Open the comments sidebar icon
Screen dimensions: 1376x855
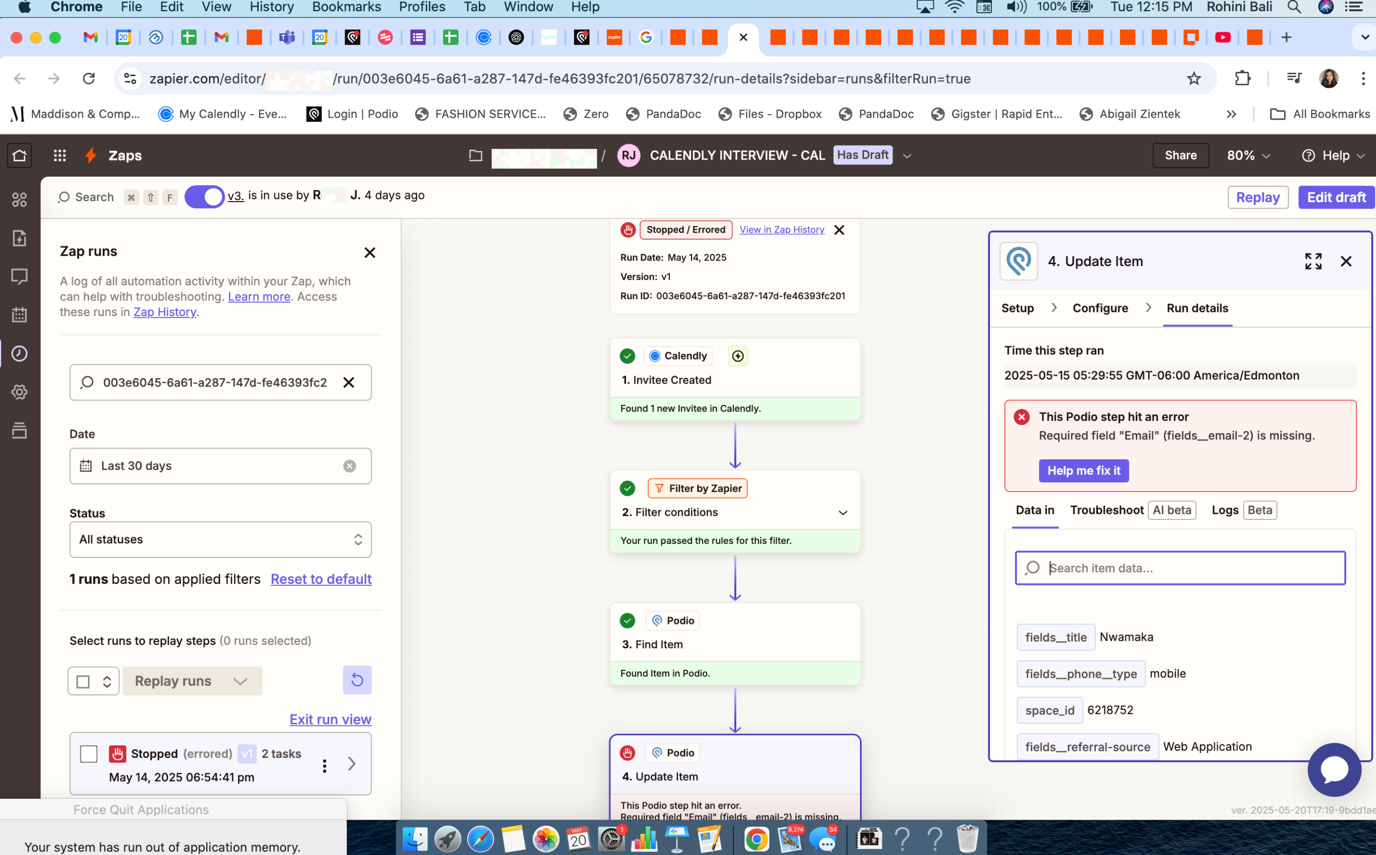point(19,276)
